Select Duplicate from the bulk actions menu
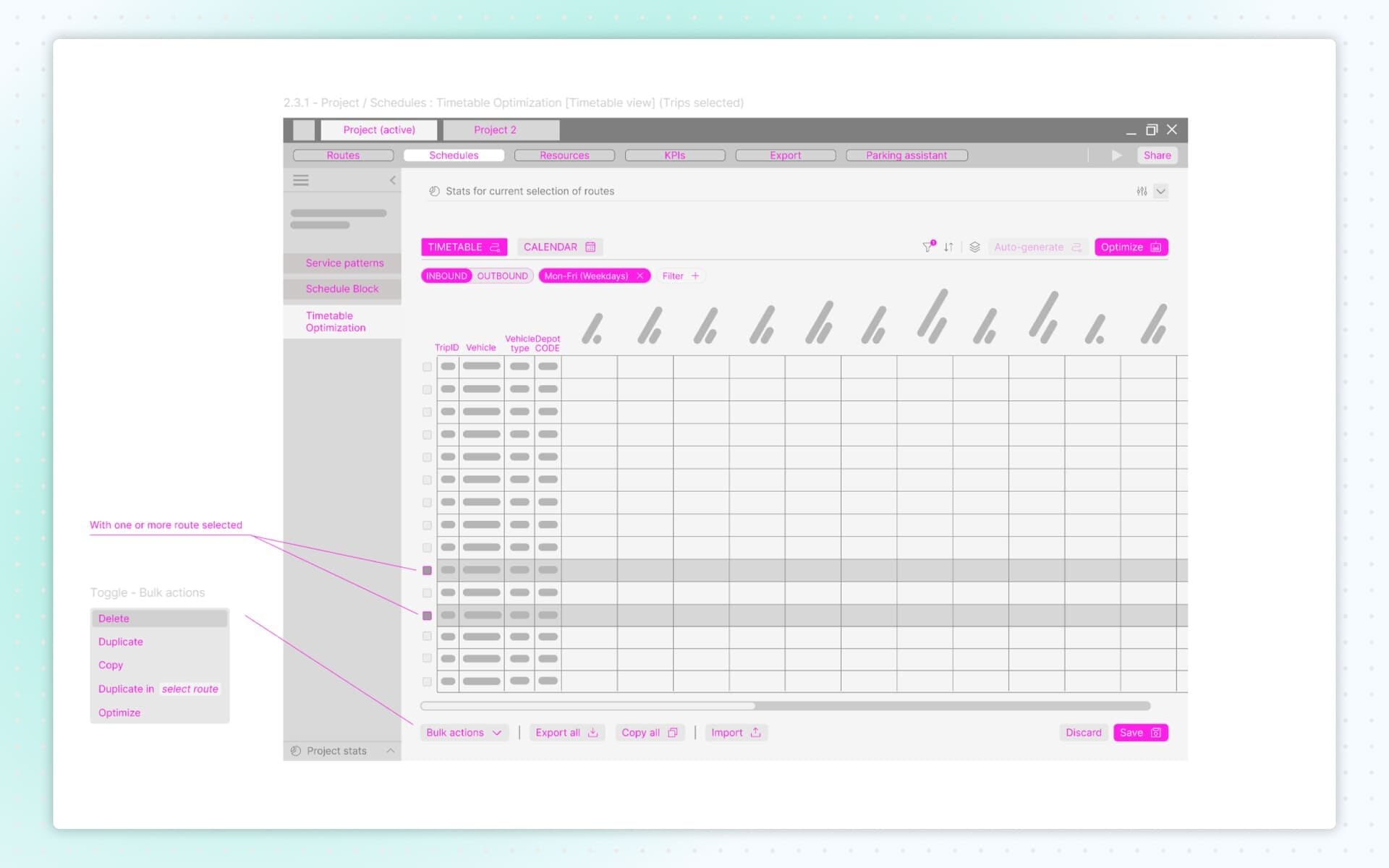The width and height of the screenshot is (1389, 868). [120, 642]
